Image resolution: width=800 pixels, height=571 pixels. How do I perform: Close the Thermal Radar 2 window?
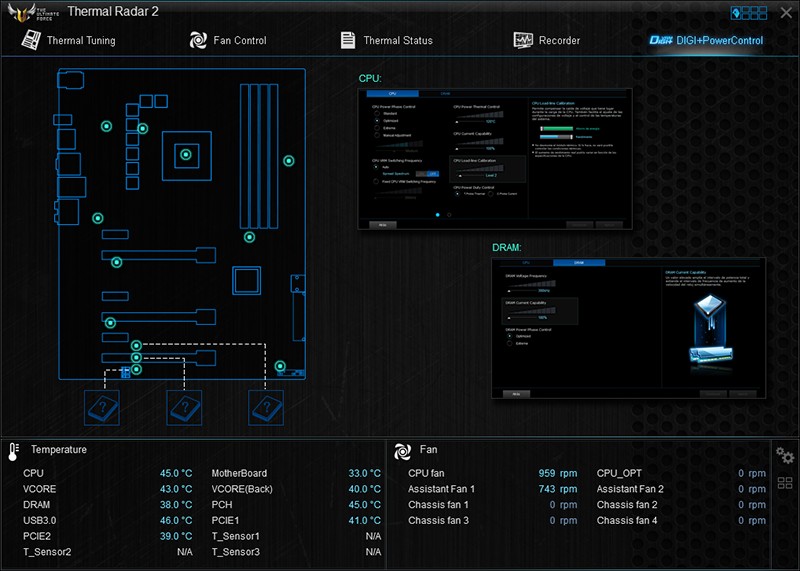click(786, 13)
